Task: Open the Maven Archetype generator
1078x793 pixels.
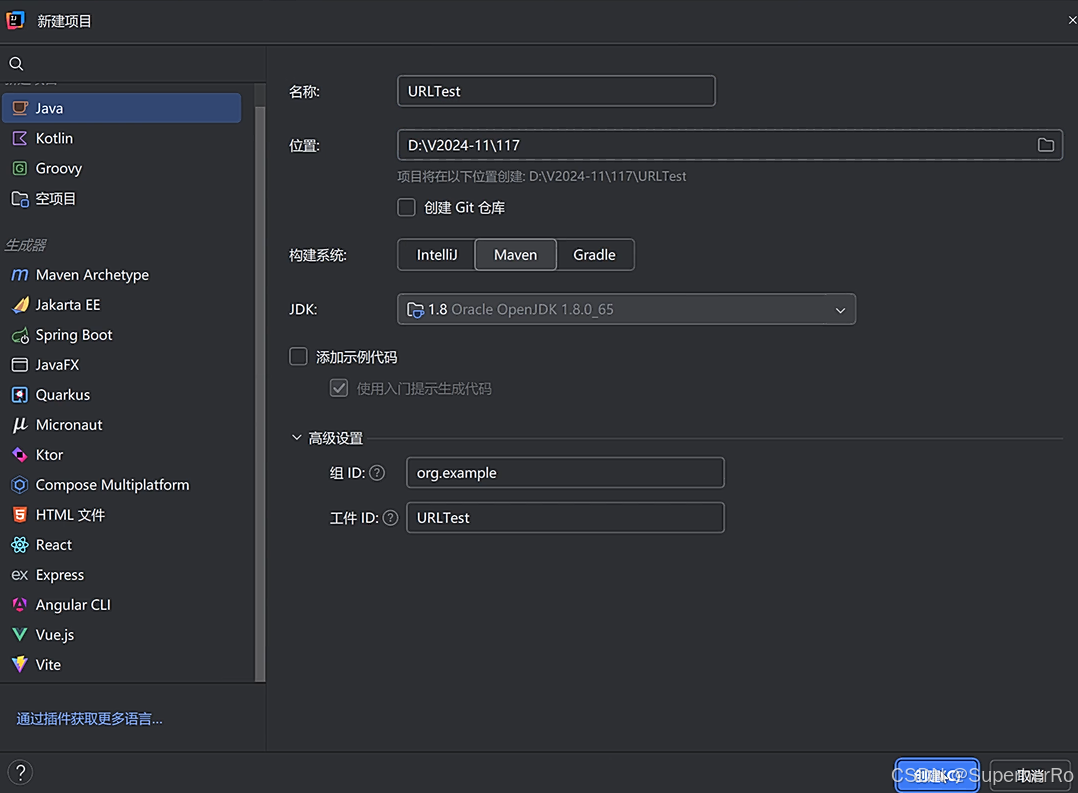Action: [122, 274]
